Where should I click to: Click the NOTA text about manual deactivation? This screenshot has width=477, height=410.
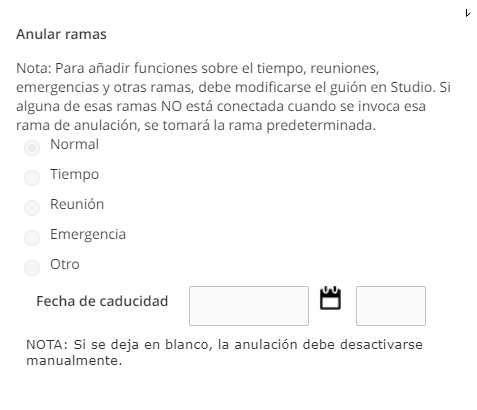224,352
